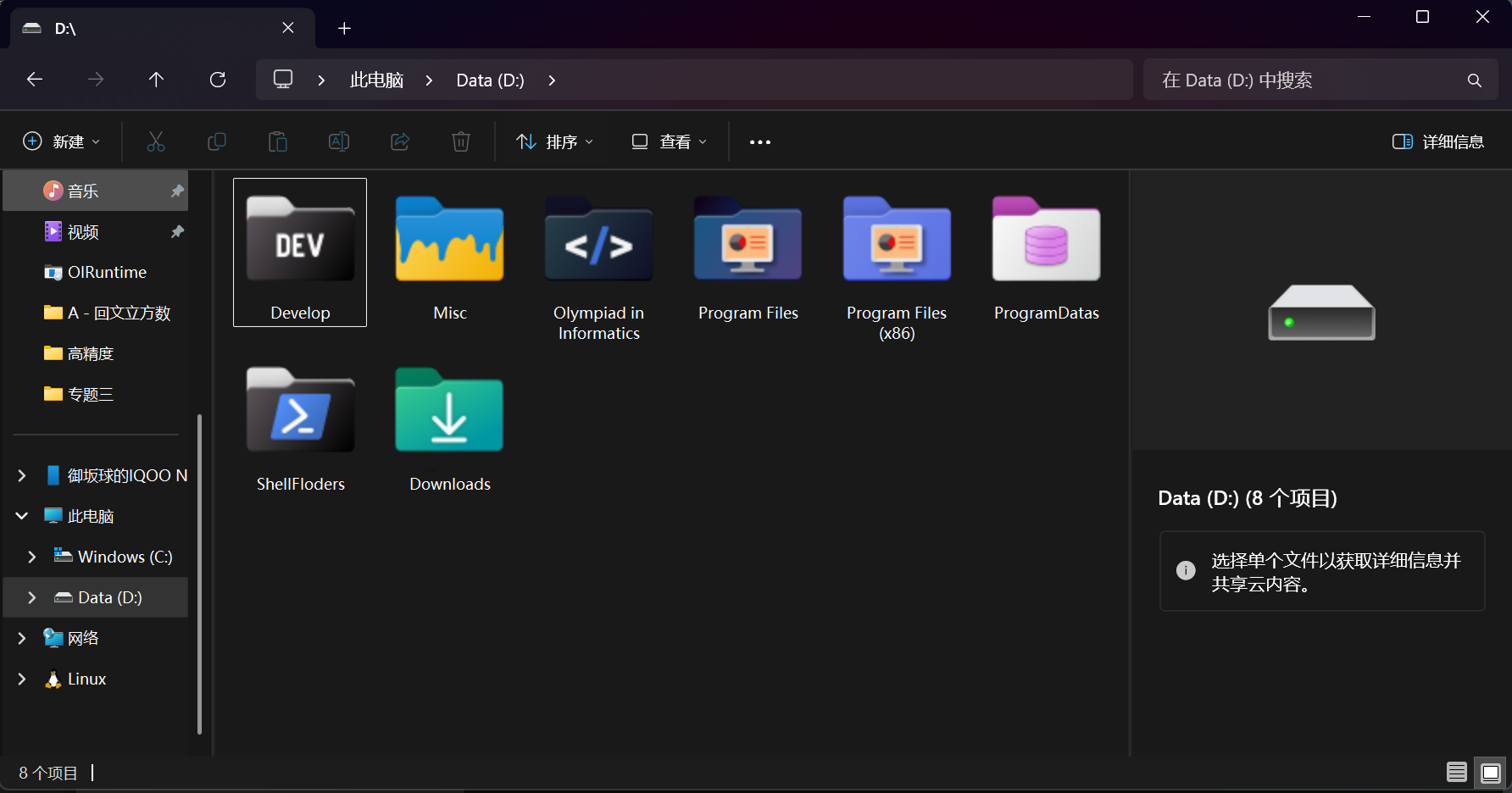Expand the Linux tree node

[x=22, y=679]
